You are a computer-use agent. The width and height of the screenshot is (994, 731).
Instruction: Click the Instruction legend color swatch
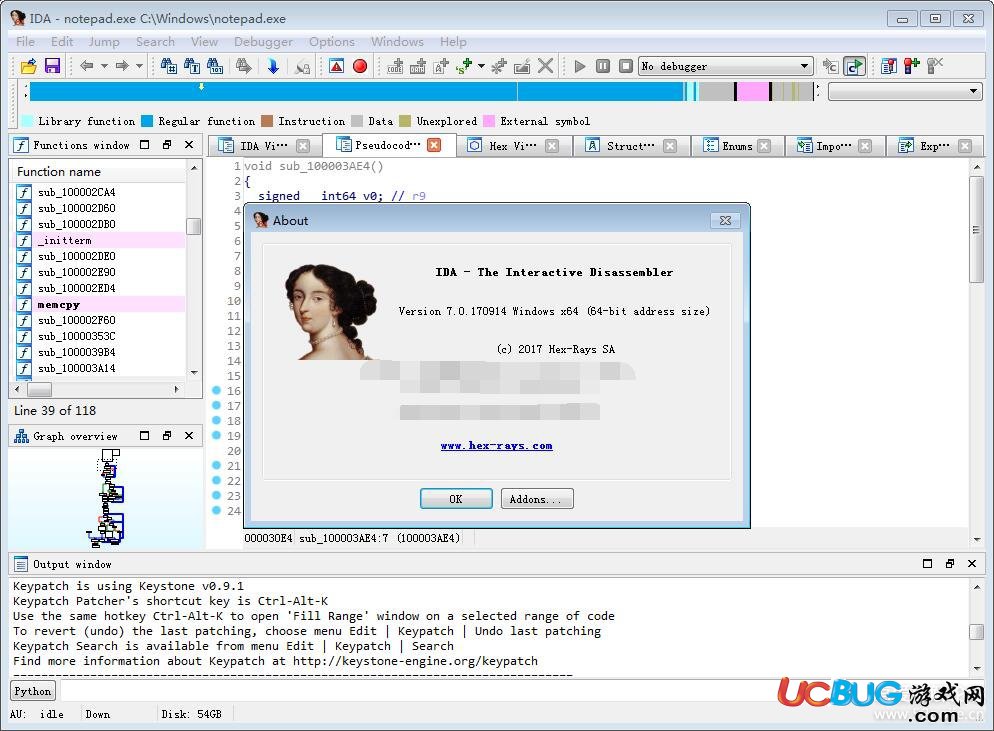point(267,121)
